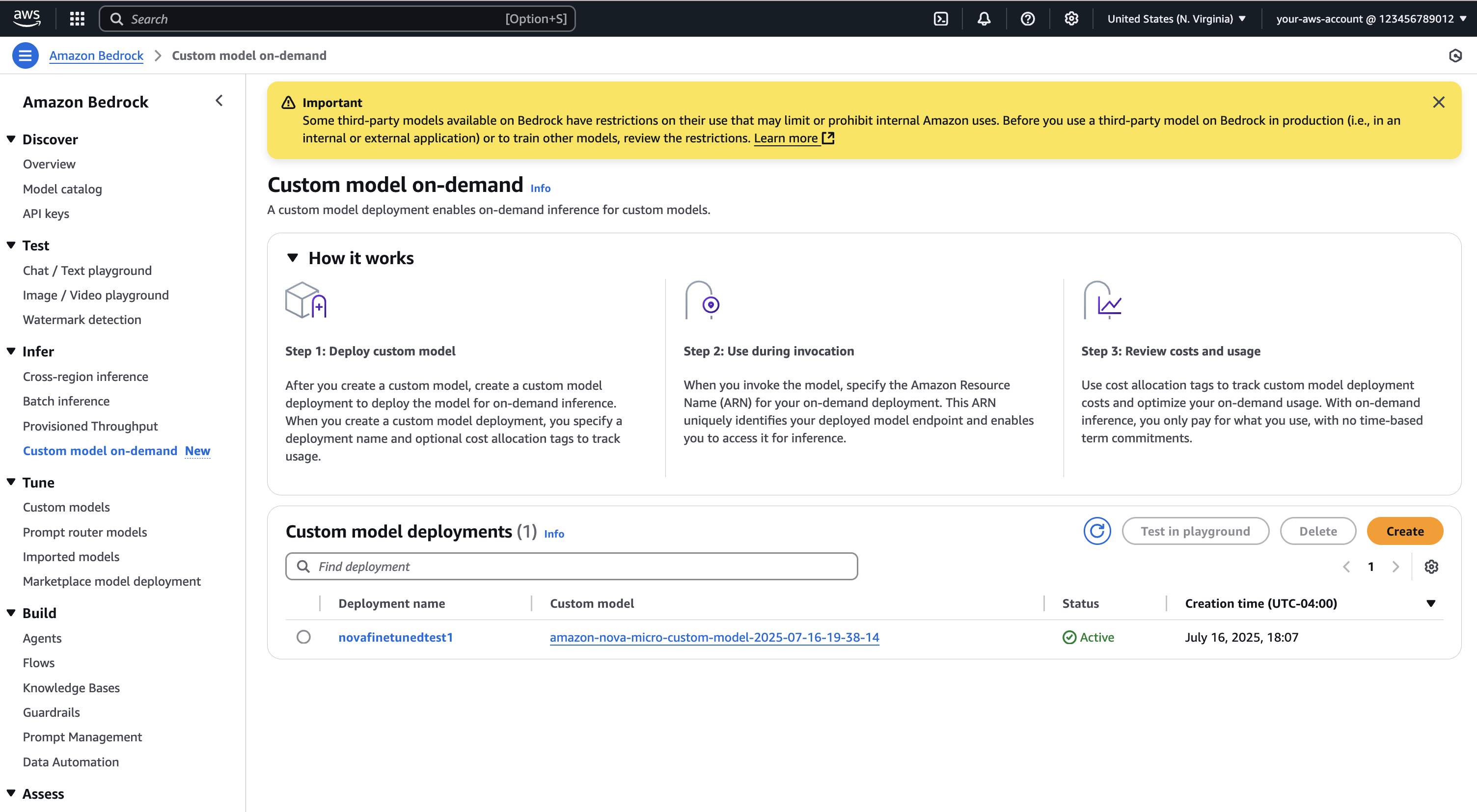Open table preferences gear icon
Screen dimensions: 1477x812
click(x=1431, y=567)
